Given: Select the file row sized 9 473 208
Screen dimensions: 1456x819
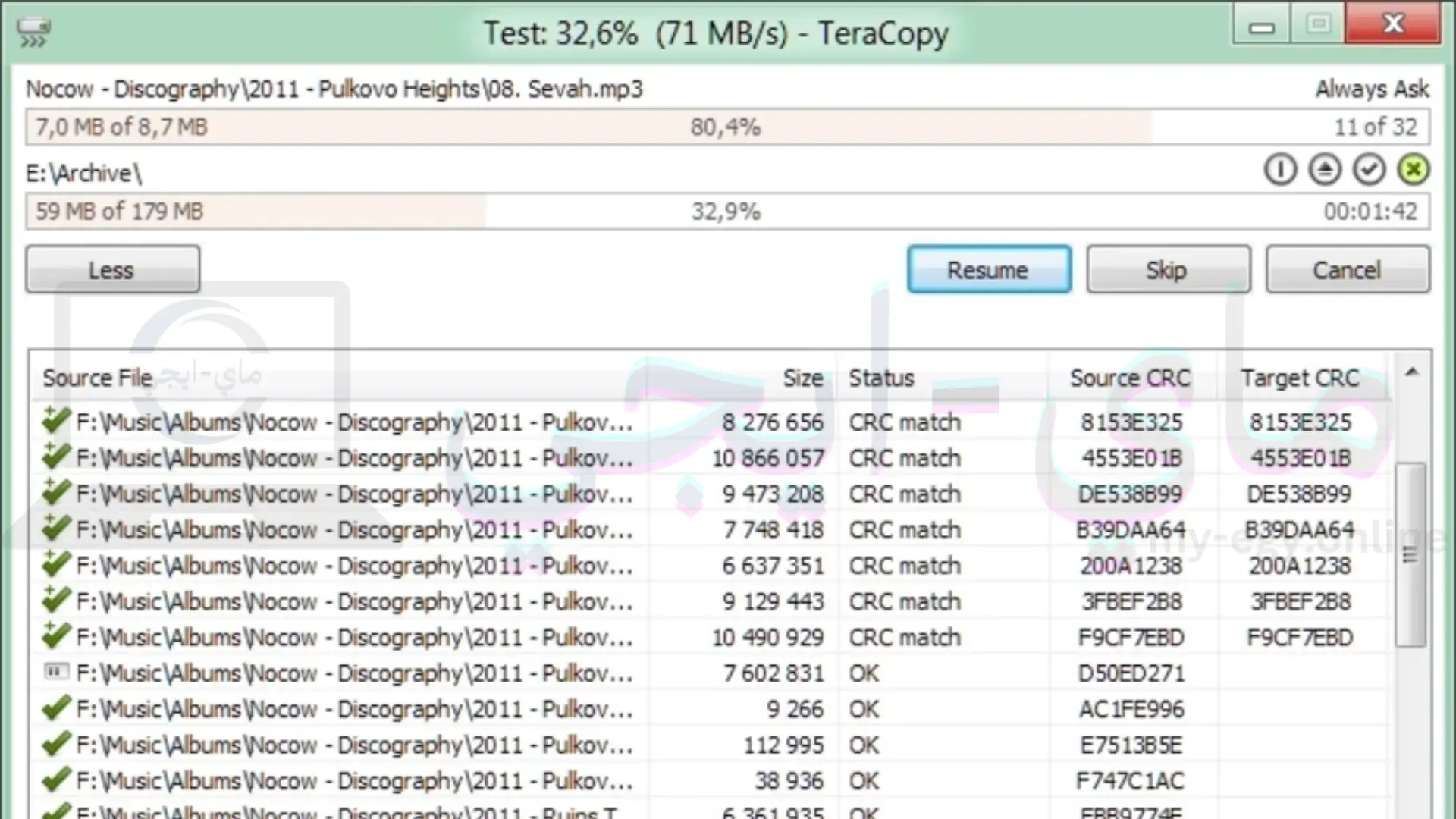Looking at the screenshot, I should [x=711, y=494].
